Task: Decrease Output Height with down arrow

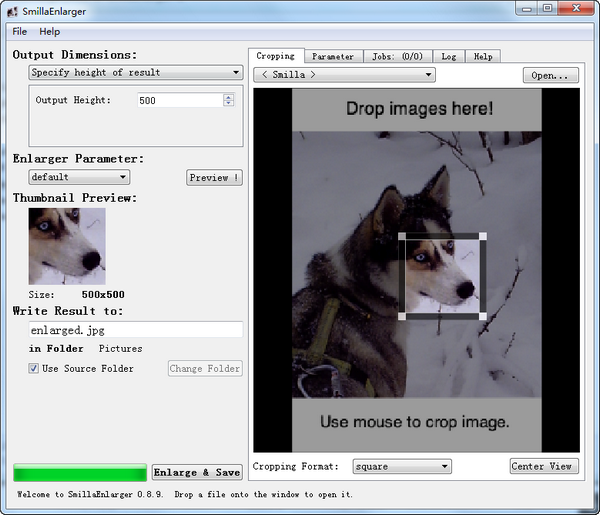Action: point(228,104)
